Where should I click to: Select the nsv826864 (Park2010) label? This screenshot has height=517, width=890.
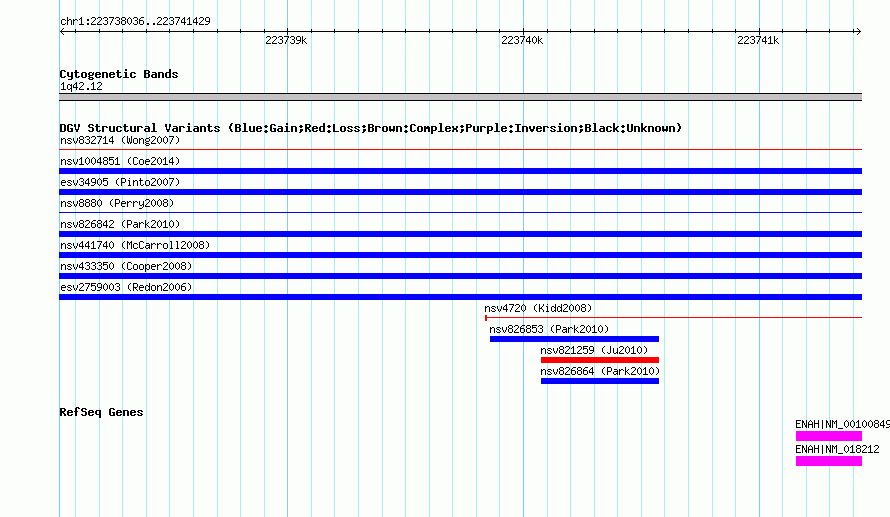point(600,371)
